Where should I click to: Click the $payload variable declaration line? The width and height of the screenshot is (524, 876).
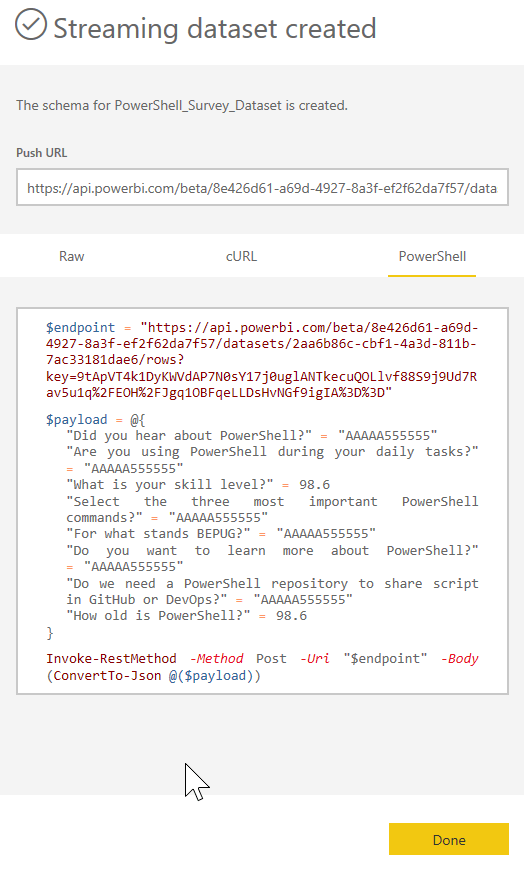96,420
